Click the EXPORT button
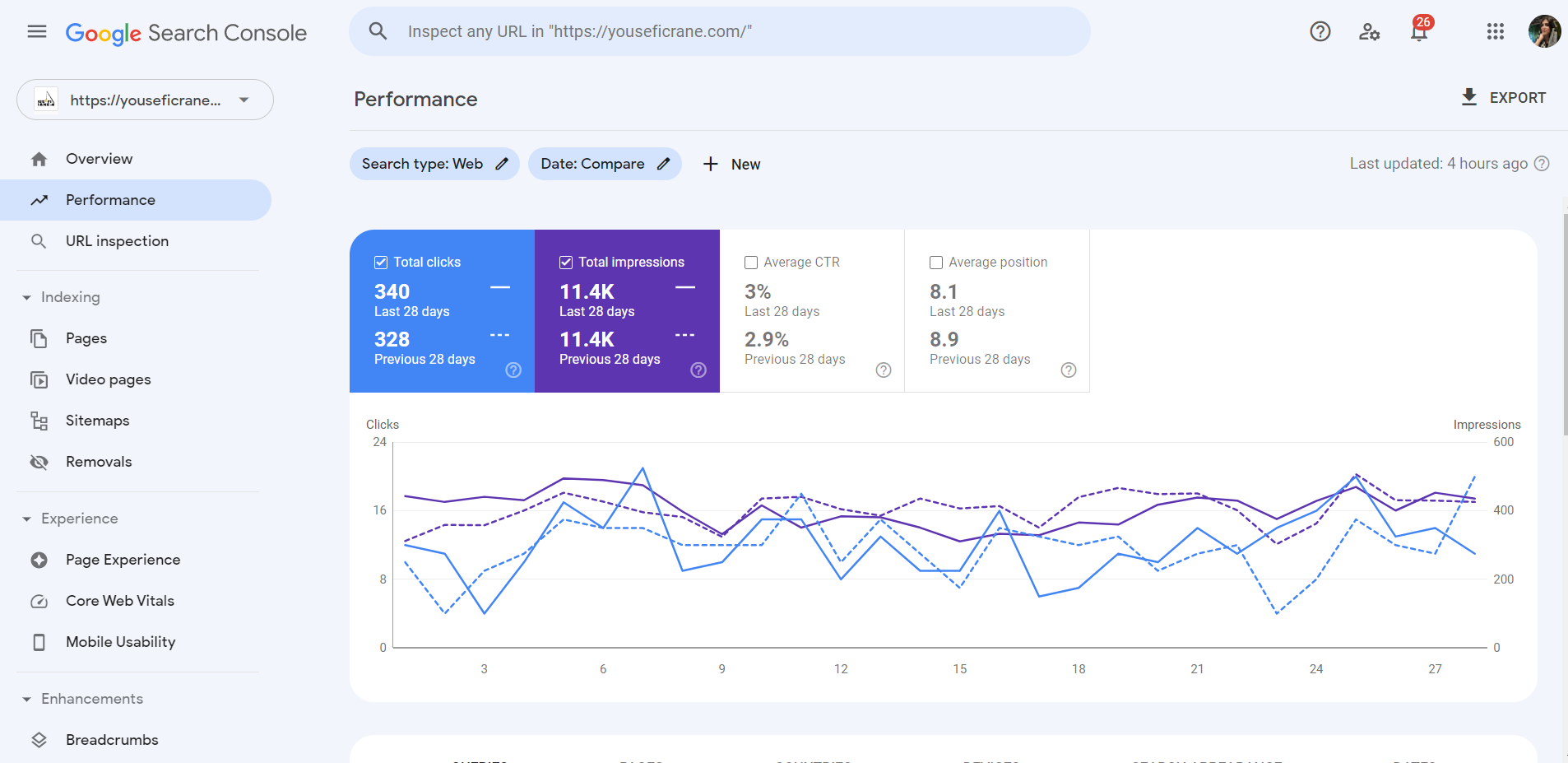The image size is (1568, 763). point(1518,97)
